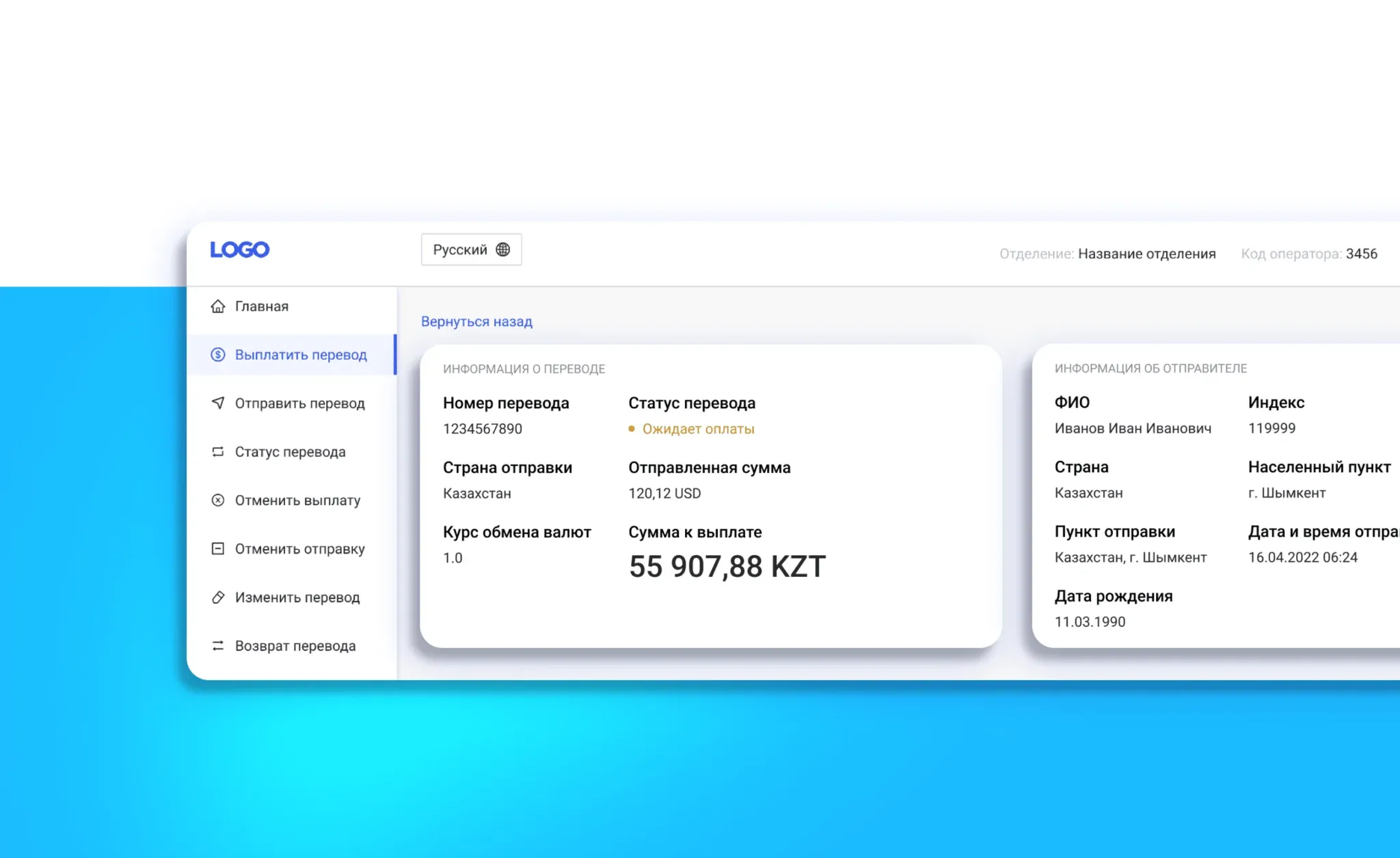Viewport: 1400px width, 858px height.
Task: Select the Выплатить перевод menu item
Action: pyautogui.click(x=301, y=355)
